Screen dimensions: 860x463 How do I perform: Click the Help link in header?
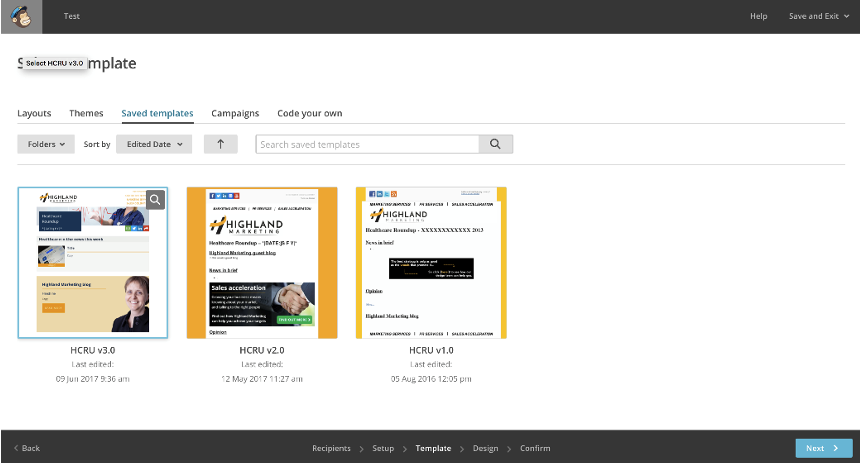758,16
